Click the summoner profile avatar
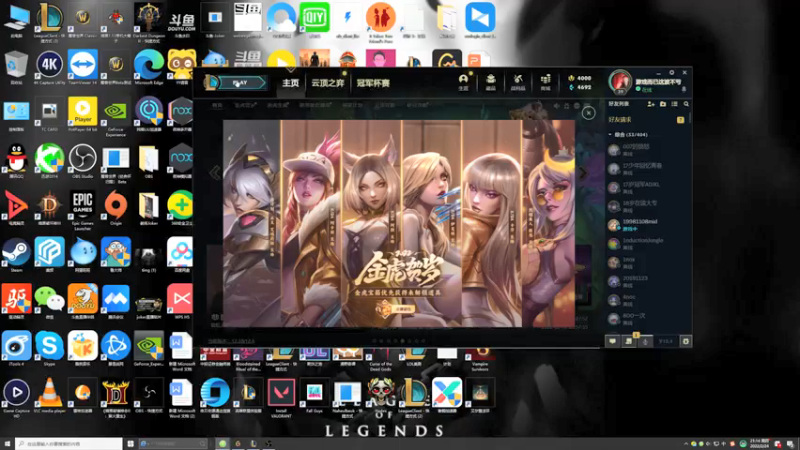This screenshot has height=450, width=800. click(x=620, y=82)
